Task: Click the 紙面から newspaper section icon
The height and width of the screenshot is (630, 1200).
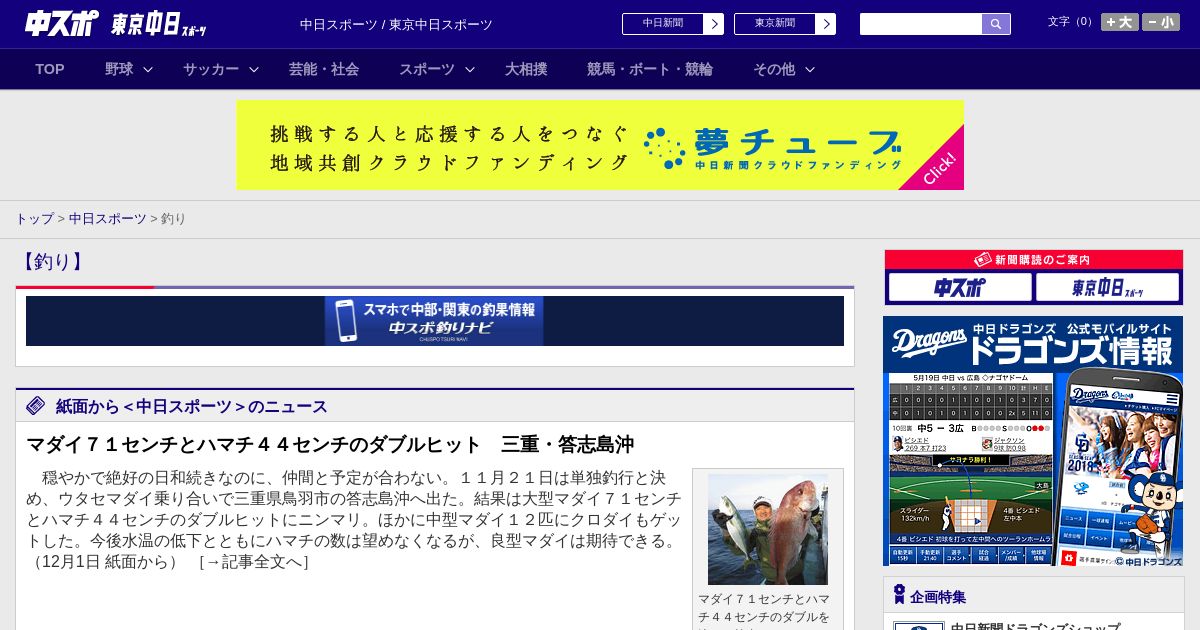Action: (x=36, y=406)
